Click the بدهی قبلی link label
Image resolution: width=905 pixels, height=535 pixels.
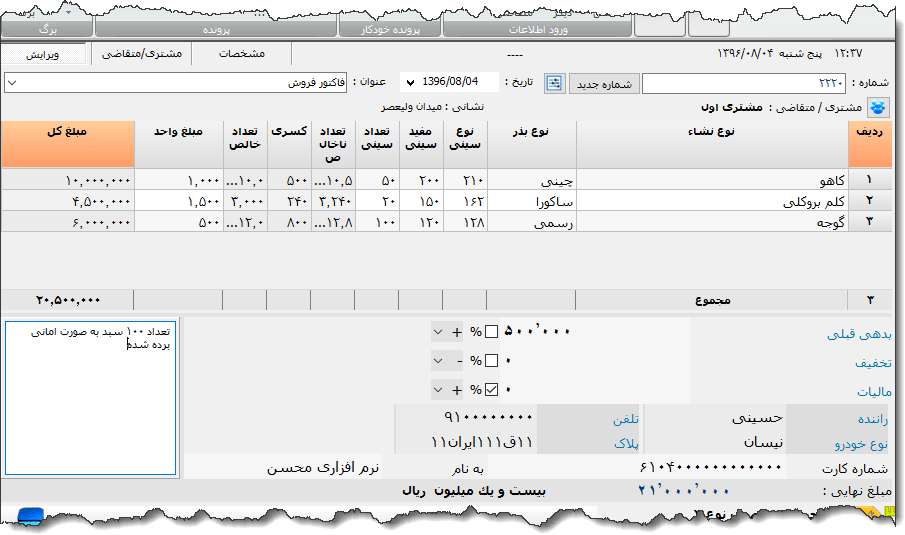coord(859,334)
